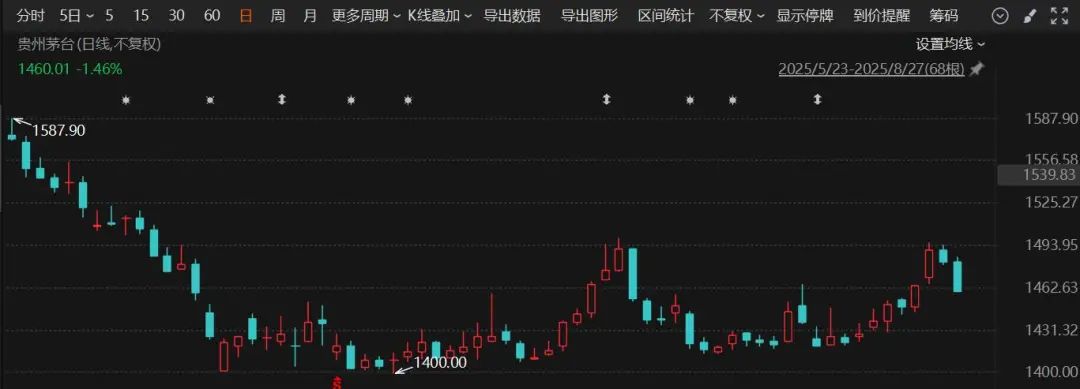The width and height of the screenshot is (1080, 389).
Task: Open the brush drawing tool
Action: (x=1030, y=15)
